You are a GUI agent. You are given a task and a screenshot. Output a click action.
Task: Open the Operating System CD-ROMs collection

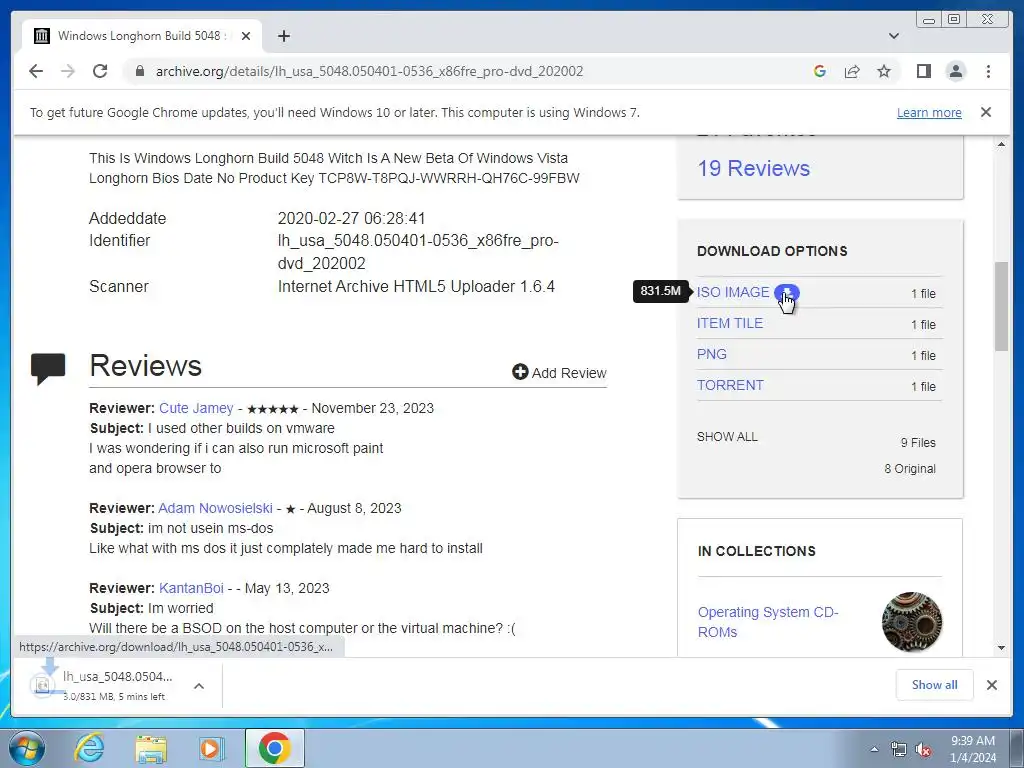768,622
